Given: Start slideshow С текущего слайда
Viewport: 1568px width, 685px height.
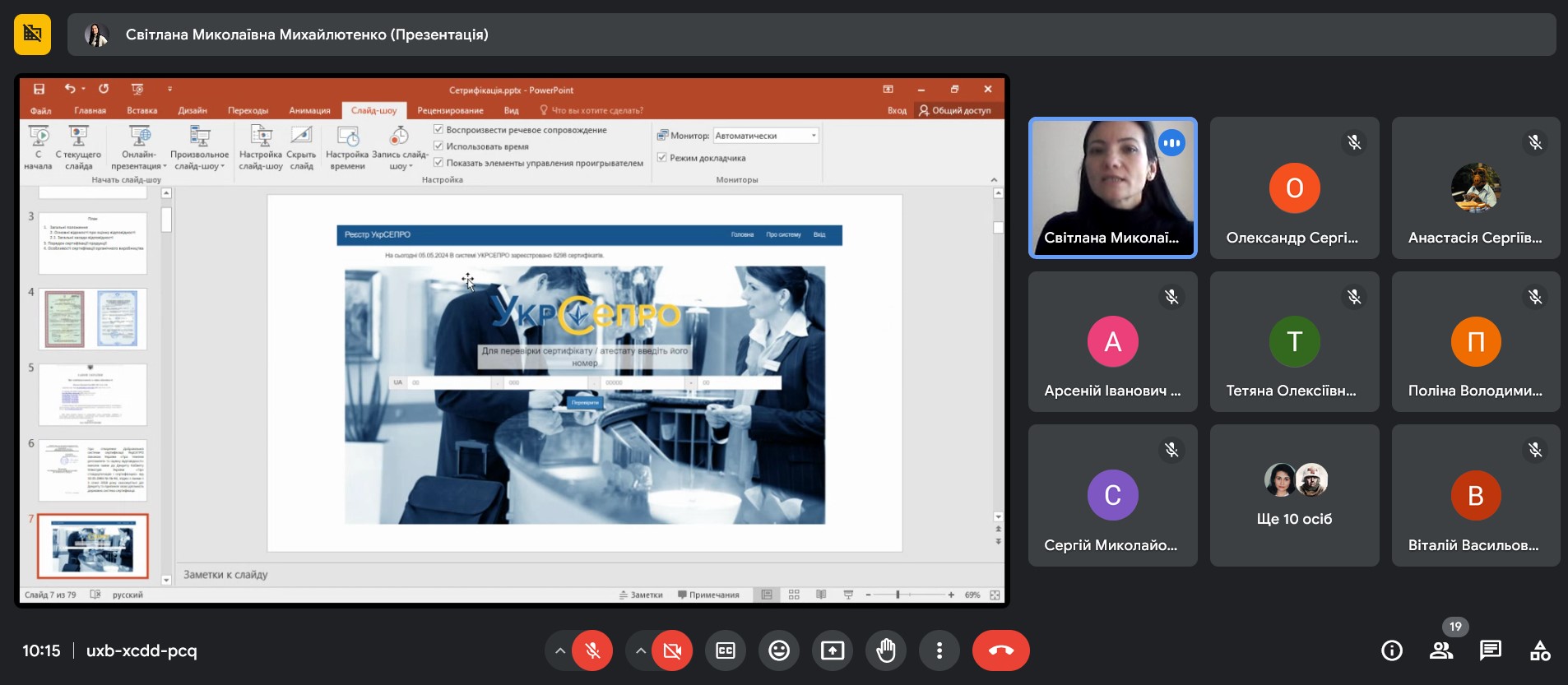Looking at the screenshot, I should pyautogui.click(x=78, y=148).
